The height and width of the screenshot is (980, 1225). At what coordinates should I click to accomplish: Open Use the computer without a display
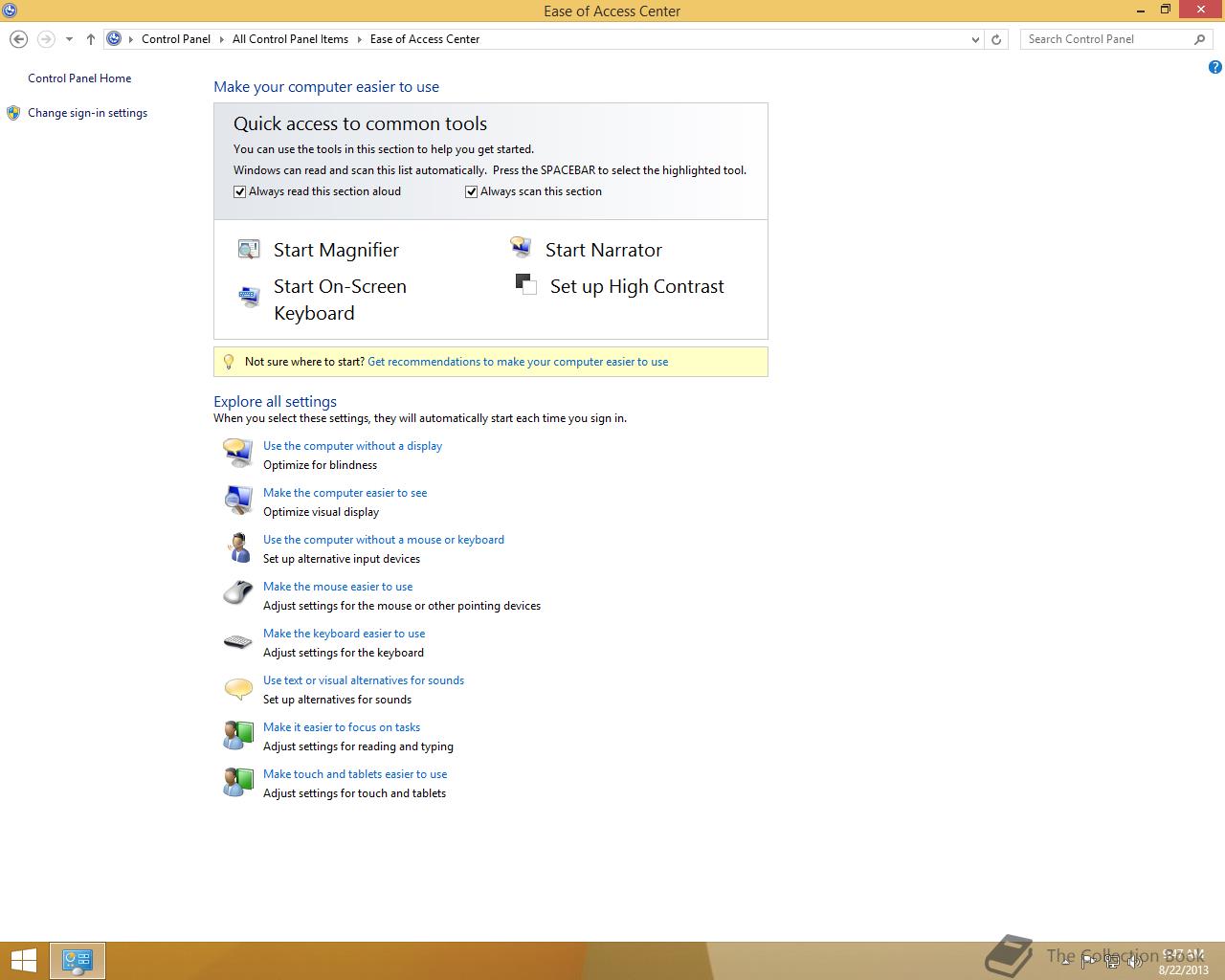(x=352, y=446)
